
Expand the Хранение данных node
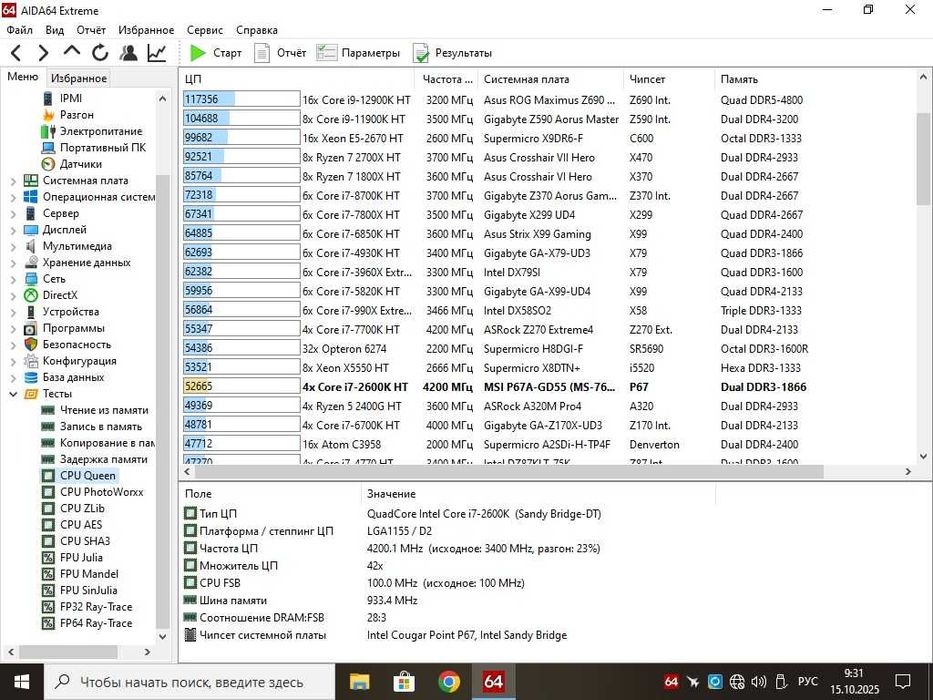(x=13, y=262)
